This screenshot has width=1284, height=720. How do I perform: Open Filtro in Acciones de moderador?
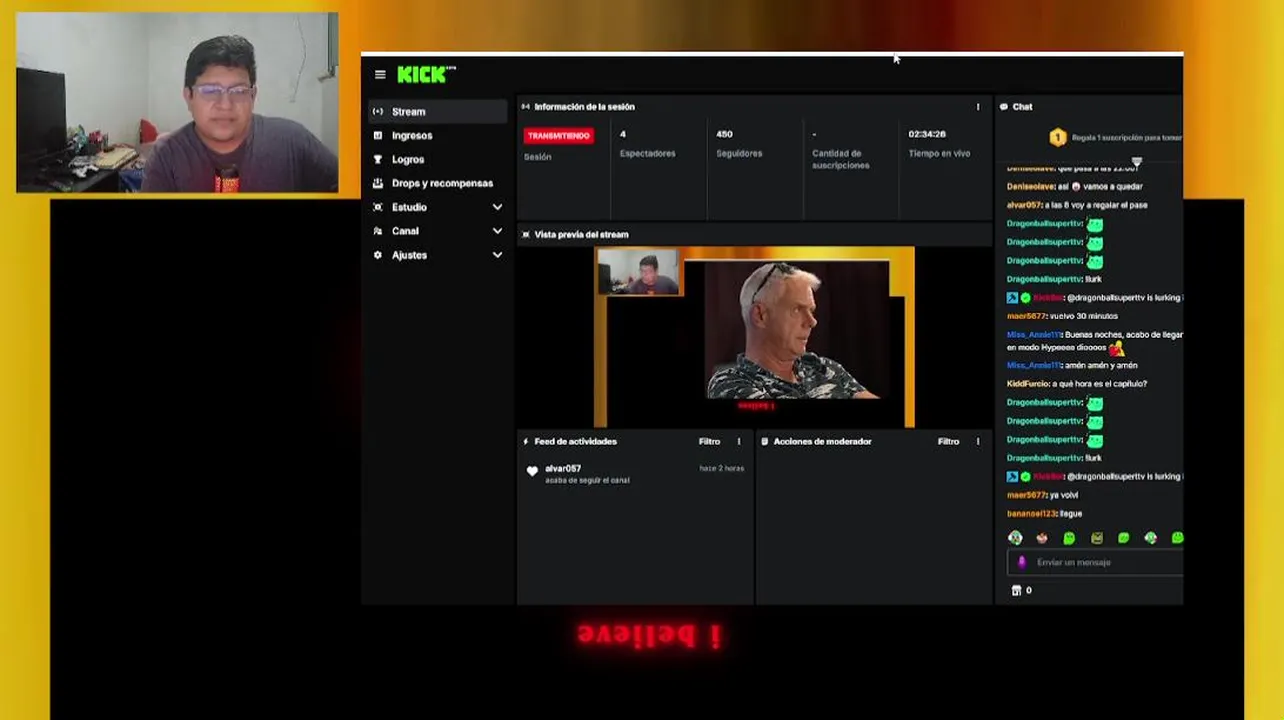tap(948, 442)
